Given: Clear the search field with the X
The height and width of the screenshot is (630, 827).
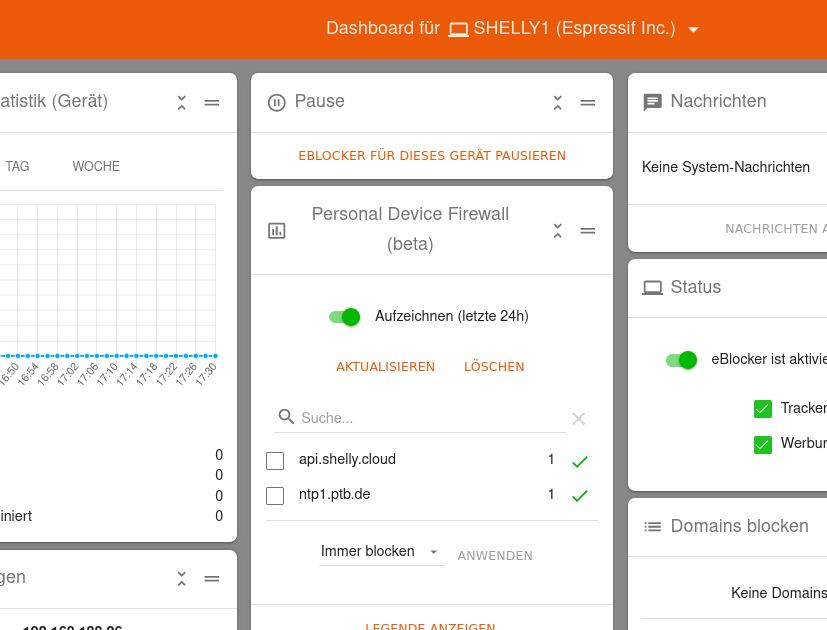Looking at the screenshot, I should pyautogui.click(x=579, y=419).
